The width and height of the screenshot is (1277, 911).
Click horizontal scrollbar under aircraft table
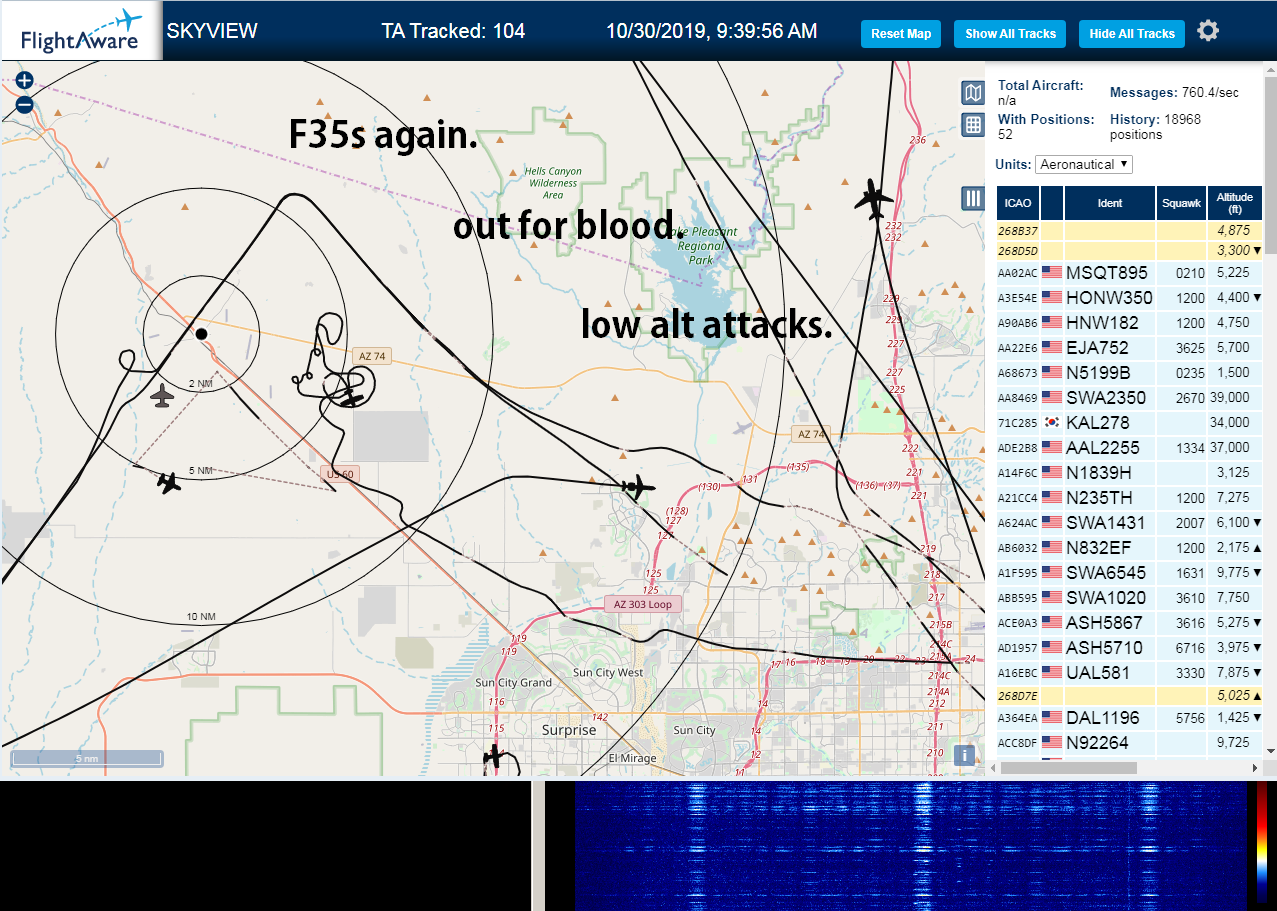1068,767
